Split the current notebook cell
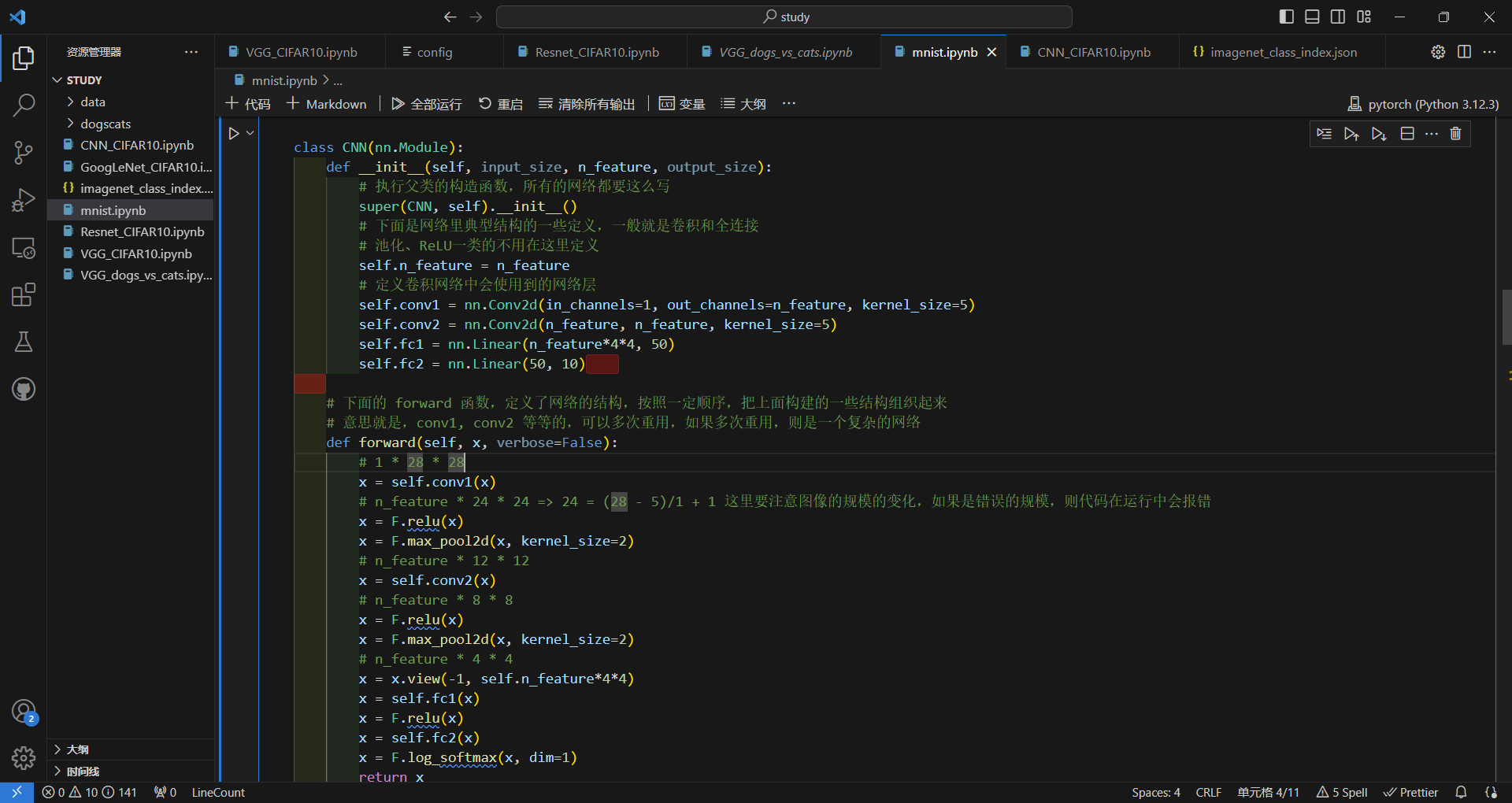The height and width of the screenshot is (803, 1512). [x=1407, y=134]
